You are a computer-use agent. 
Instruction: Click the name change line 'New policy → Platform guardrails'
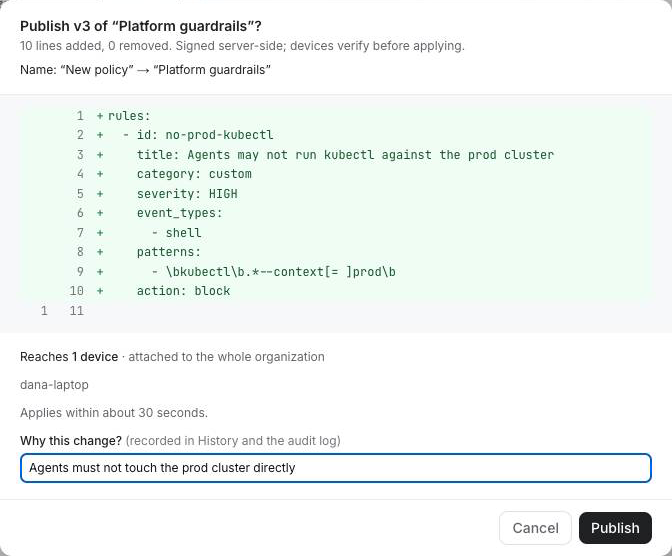click(145, 70)
